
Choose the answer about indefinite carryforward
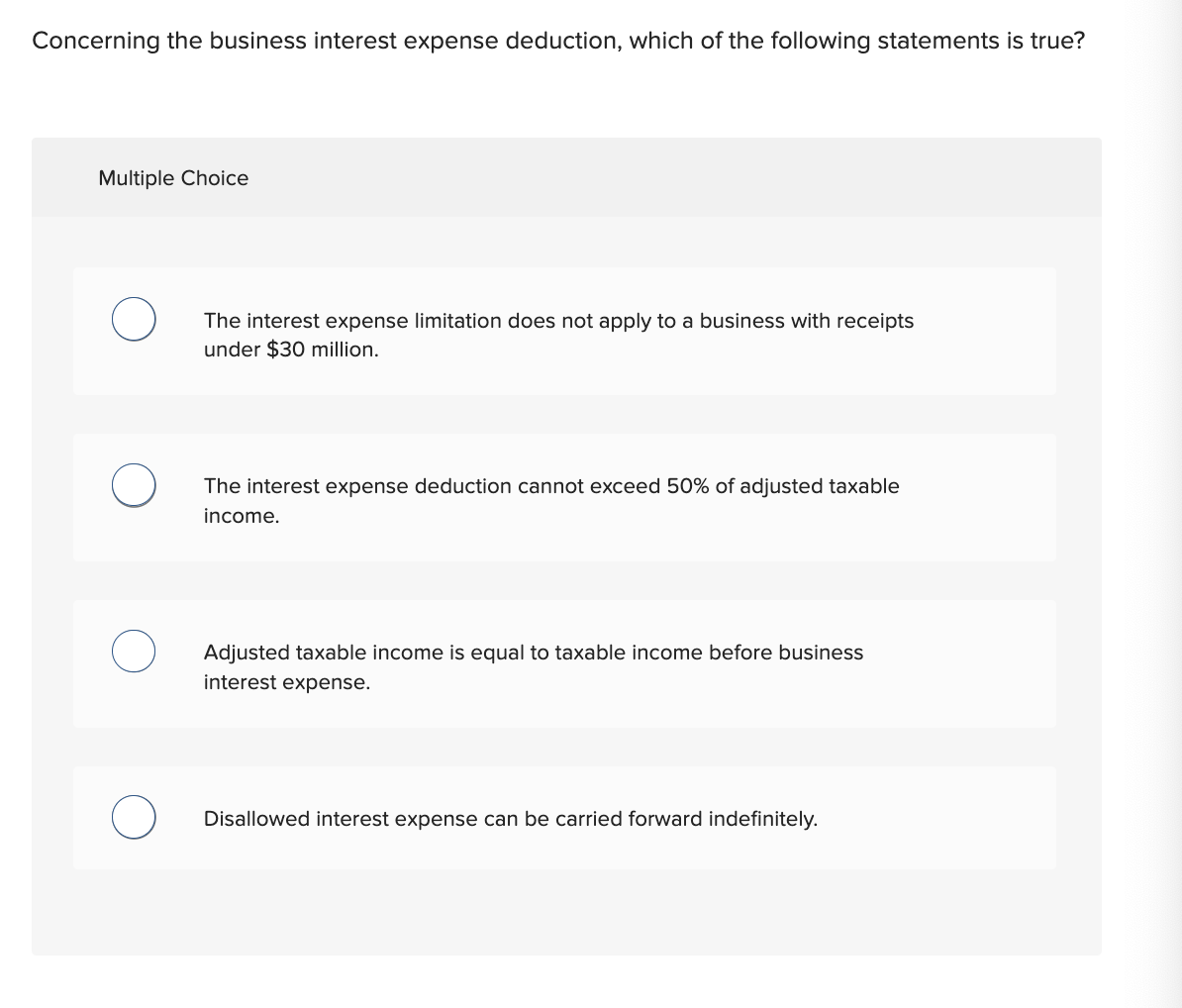(510, 818)
